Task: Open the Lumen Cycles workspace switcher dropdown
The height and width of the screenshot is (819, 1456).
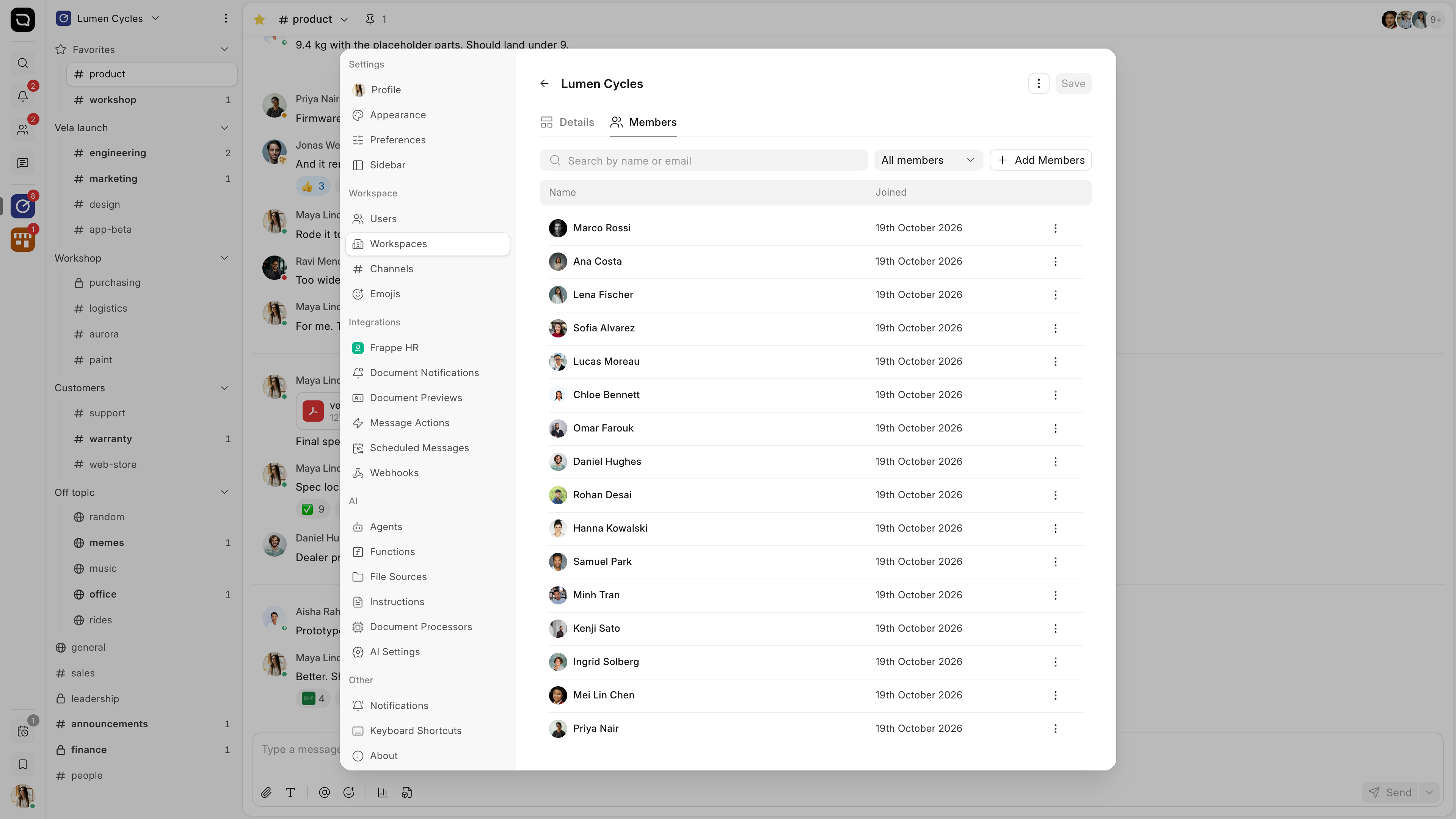Action: (108, 19)
